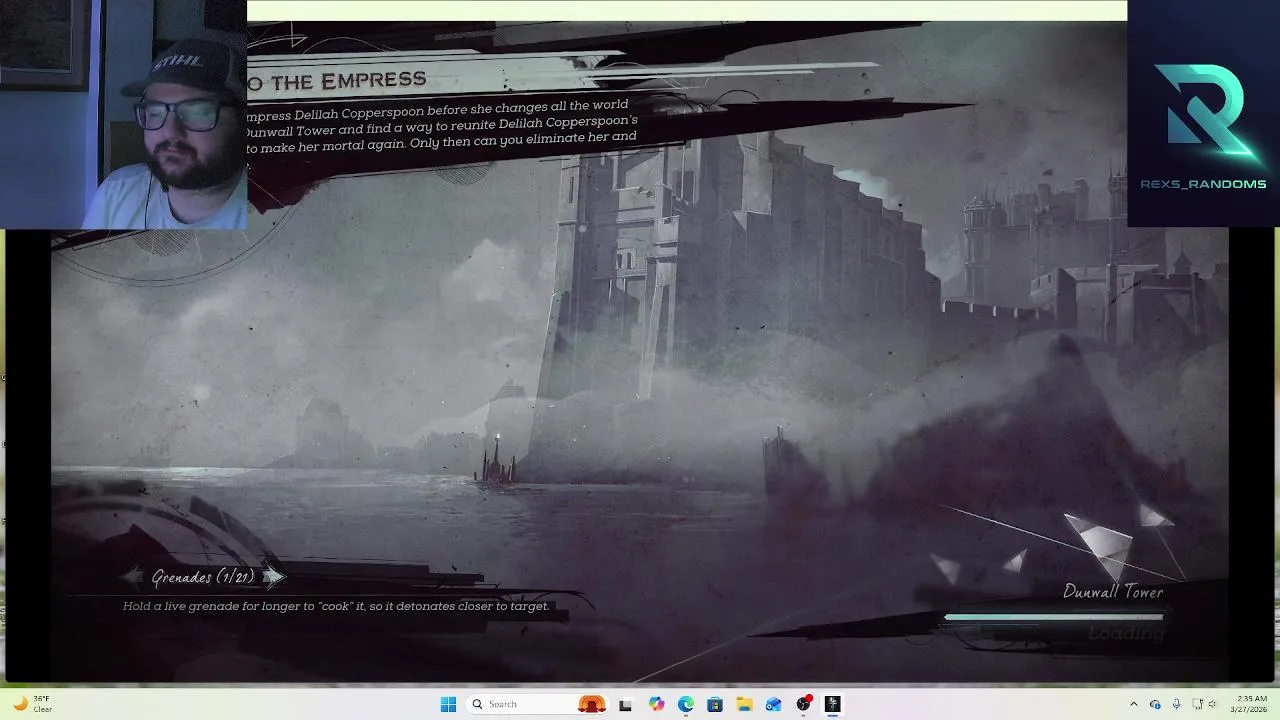Show the previous loading tip arrow
Screen dimensions: 1280x720
click(133, 577)
